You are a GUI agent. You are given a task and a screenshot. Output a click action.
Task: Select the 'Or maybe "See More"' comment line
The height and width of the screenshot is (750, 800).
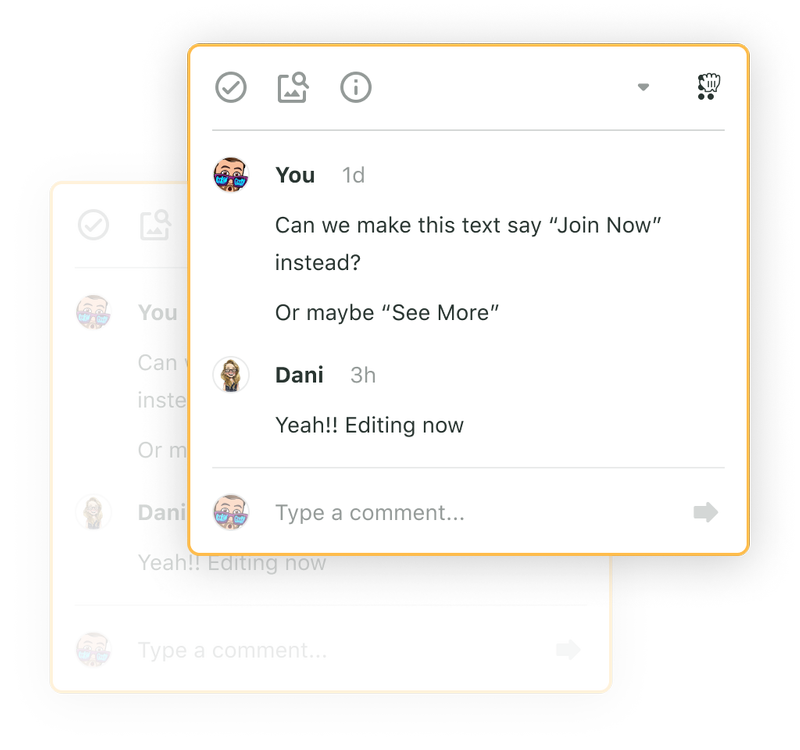tap(387, 313)
